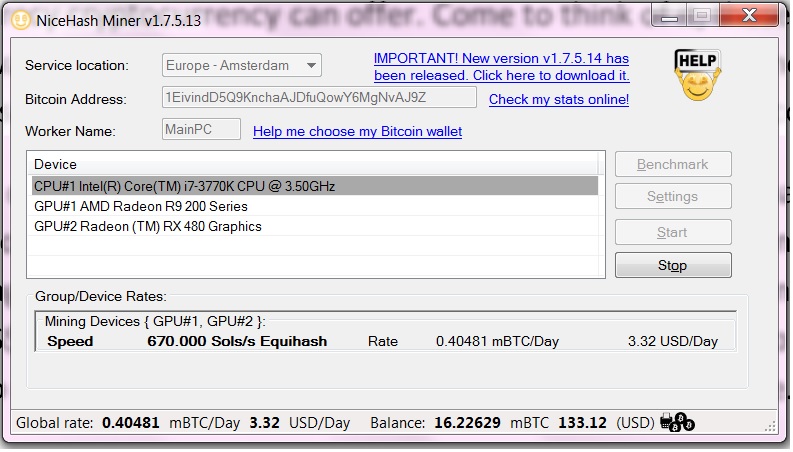Select GPU#2 Radeon RX 480 Graphics row

(315, 227)
